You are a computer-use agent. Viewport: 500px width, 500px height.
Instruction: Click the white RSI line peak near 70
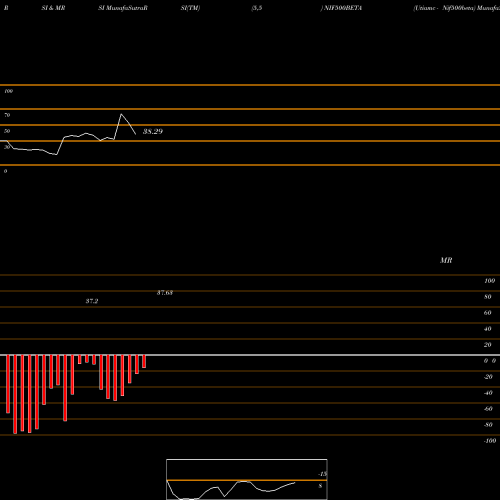121,114
